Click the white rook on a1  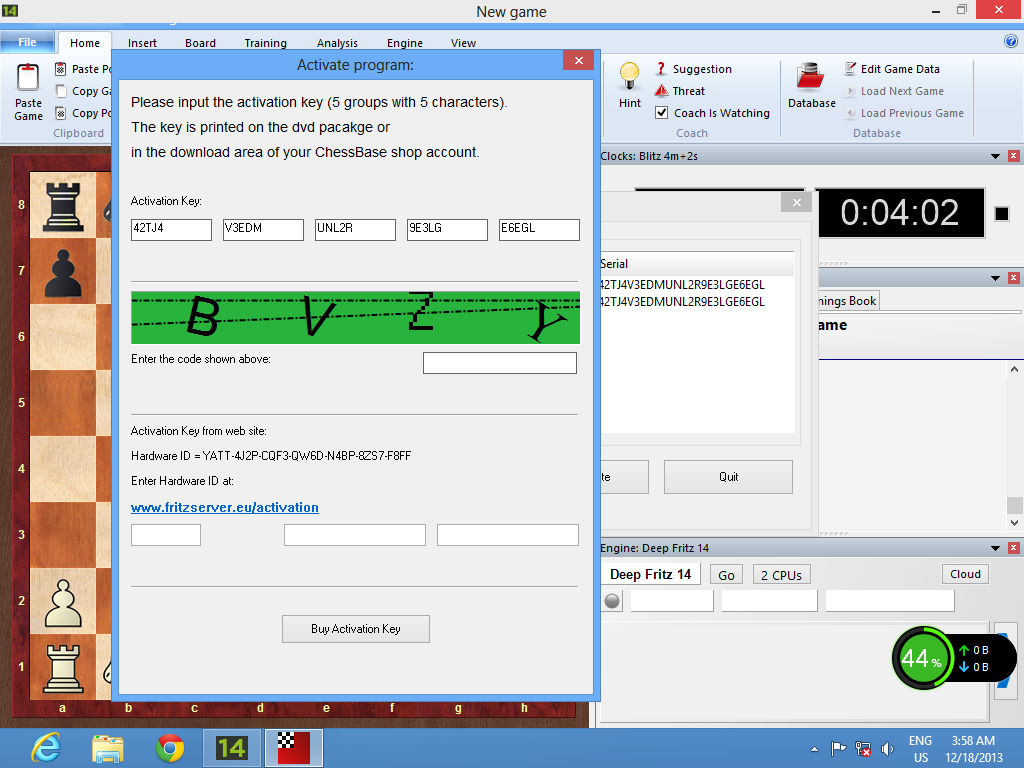coord(63,668)
